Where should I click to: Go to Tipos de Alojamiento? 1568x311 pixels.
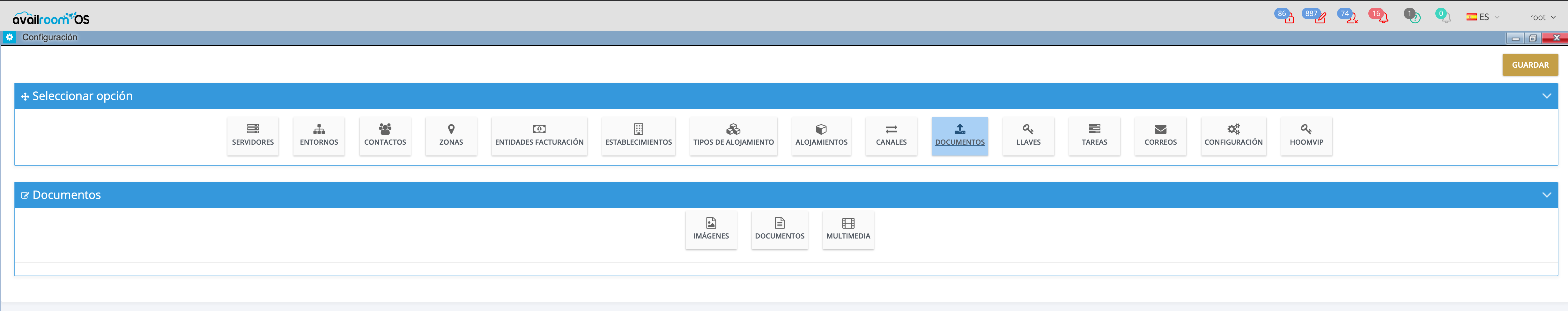click(x=733, y=135)
